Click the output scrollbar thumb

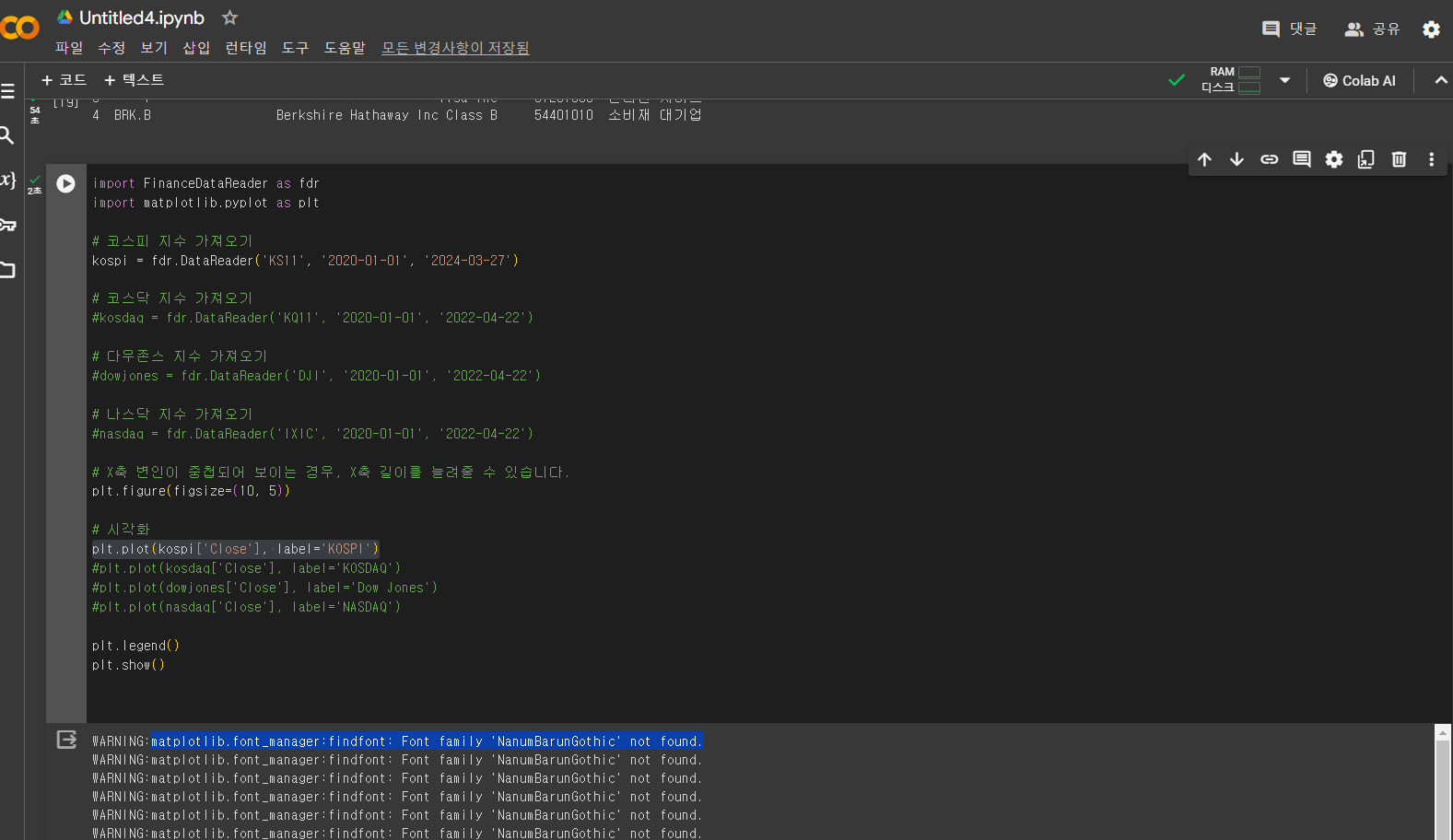click(1443, 792)
